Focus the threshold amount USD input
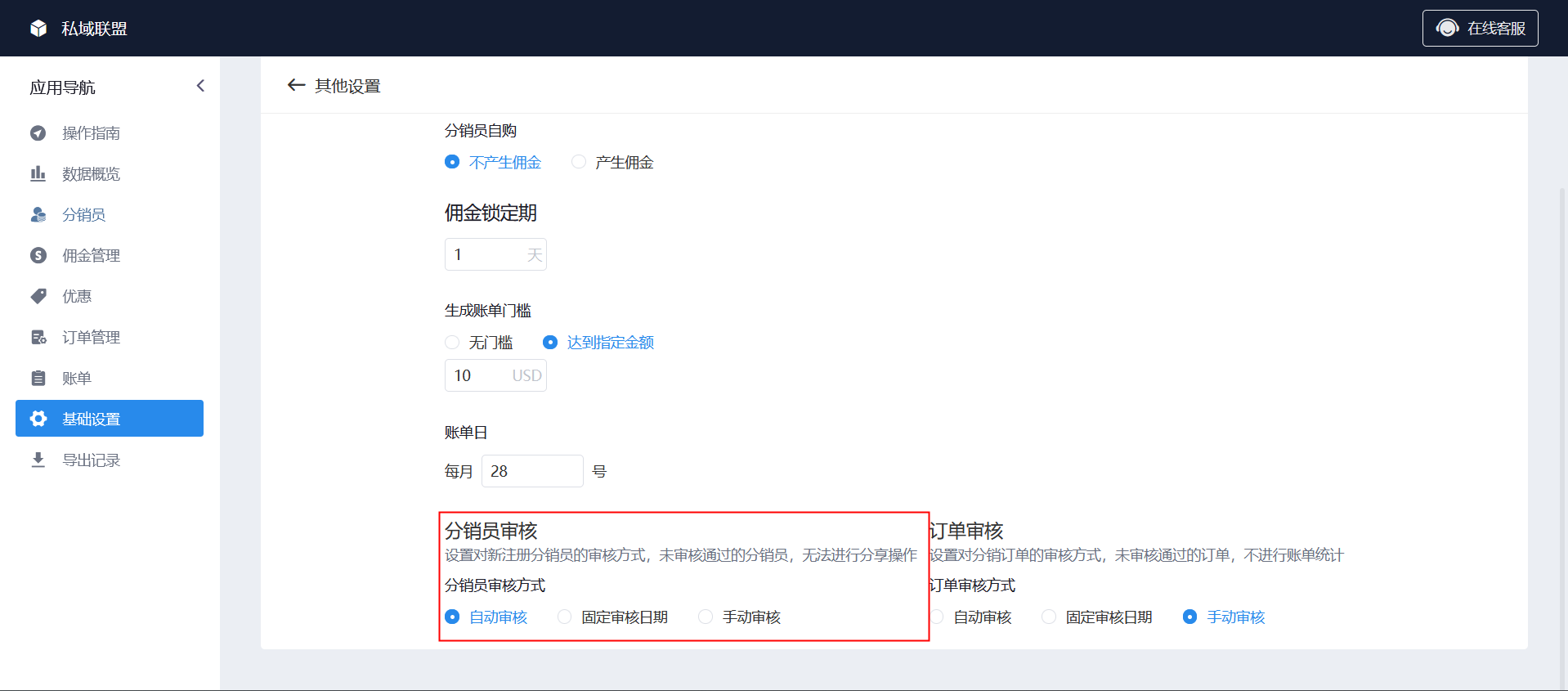The height and width of the screenshot is (691, 1568). tap(495, 375)
